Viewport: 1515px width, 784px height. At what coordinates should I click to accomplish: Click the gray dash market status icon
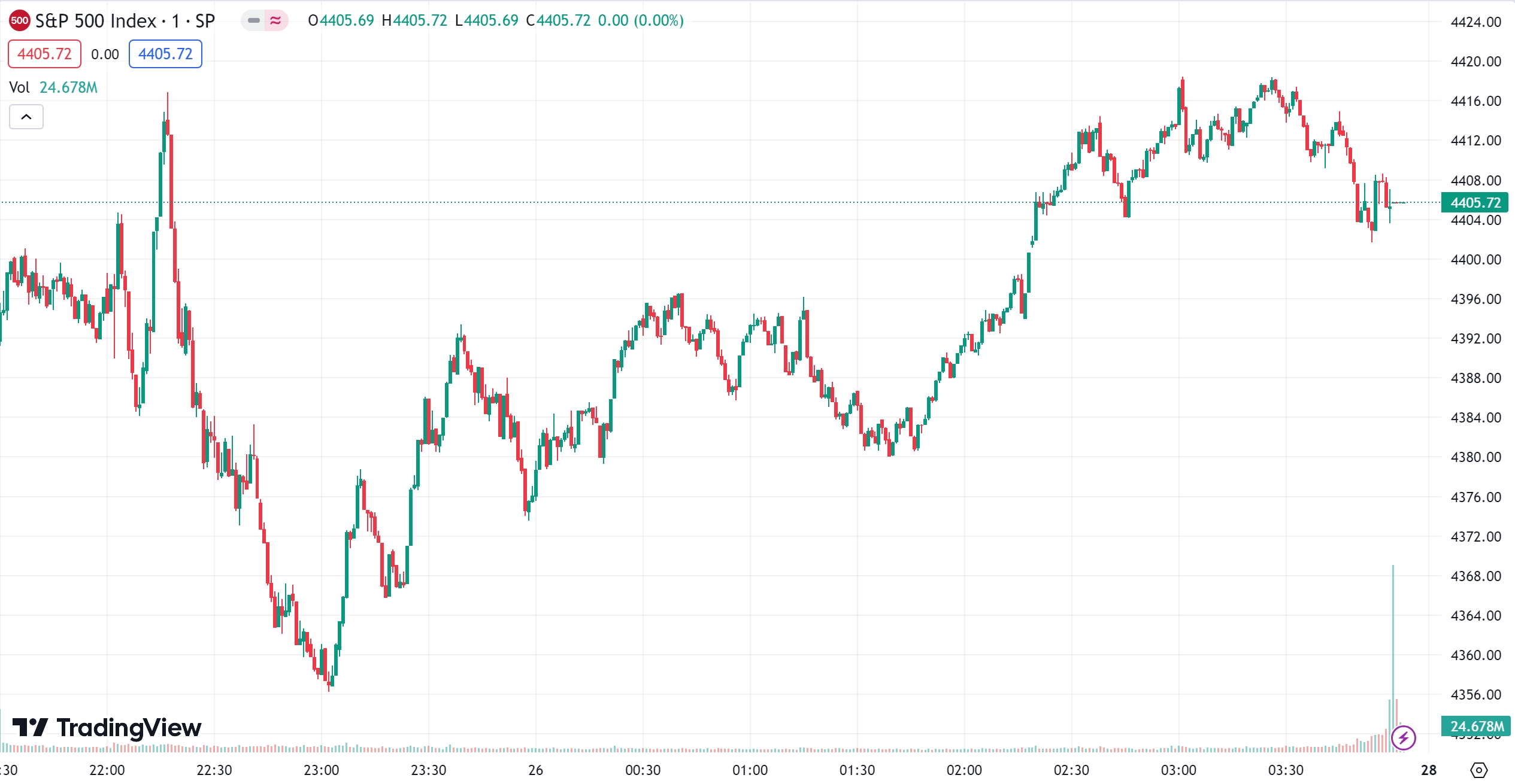[254, 20]
